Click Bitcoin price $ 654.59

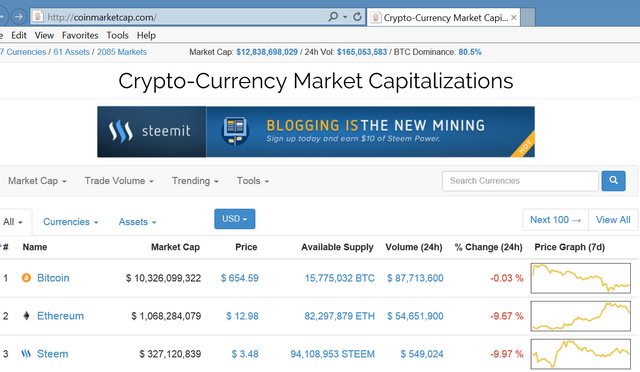click(x=240, y=278)
